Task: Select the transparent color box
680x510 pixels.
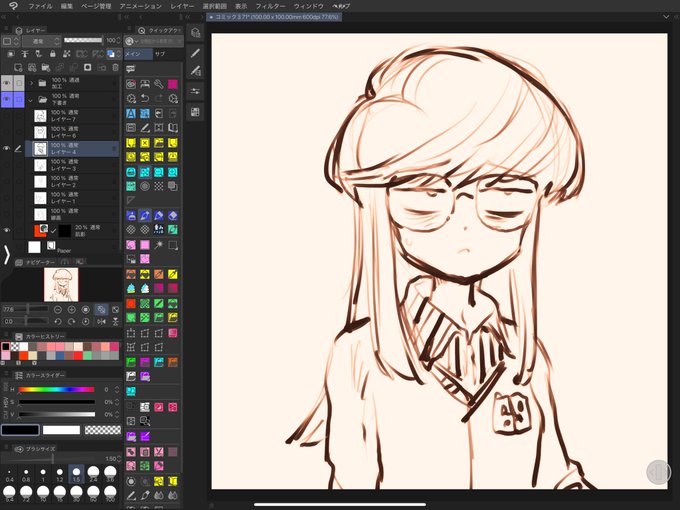Action: (103, 430)
